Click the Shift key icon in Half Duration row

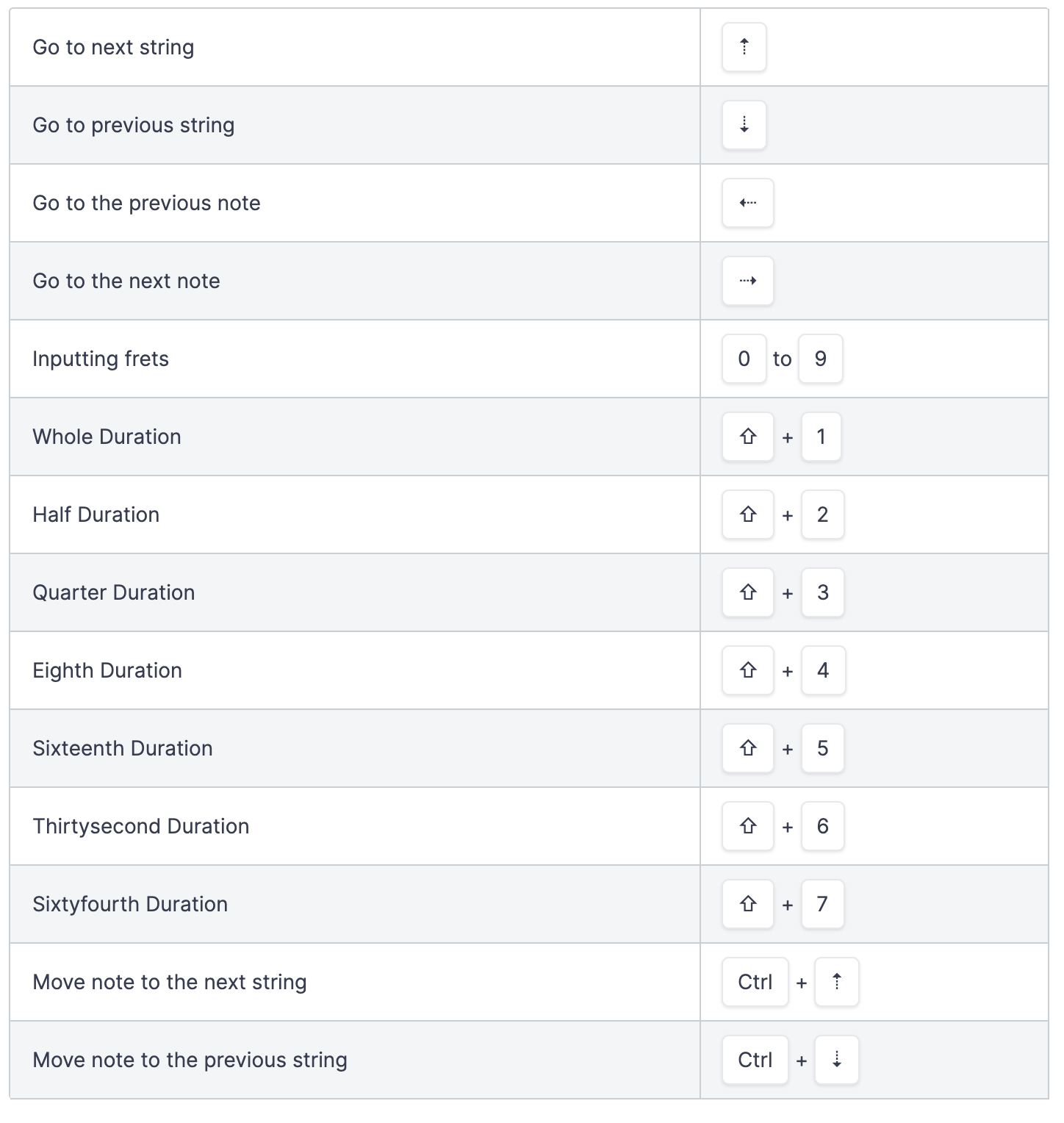[747, 514]
